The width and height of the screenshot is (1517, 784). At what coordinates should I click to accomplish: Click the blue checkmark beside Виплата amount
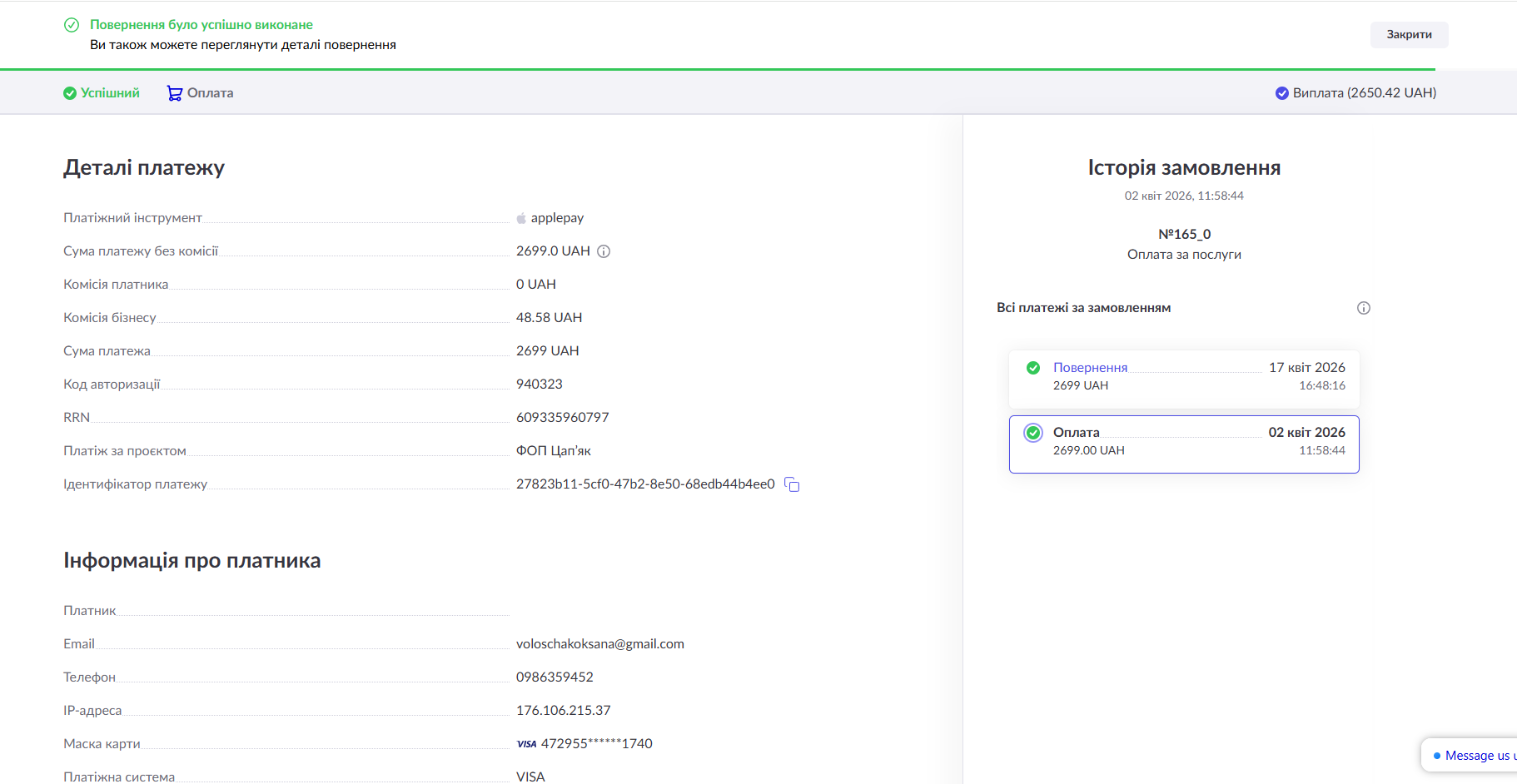point(1281,93)
